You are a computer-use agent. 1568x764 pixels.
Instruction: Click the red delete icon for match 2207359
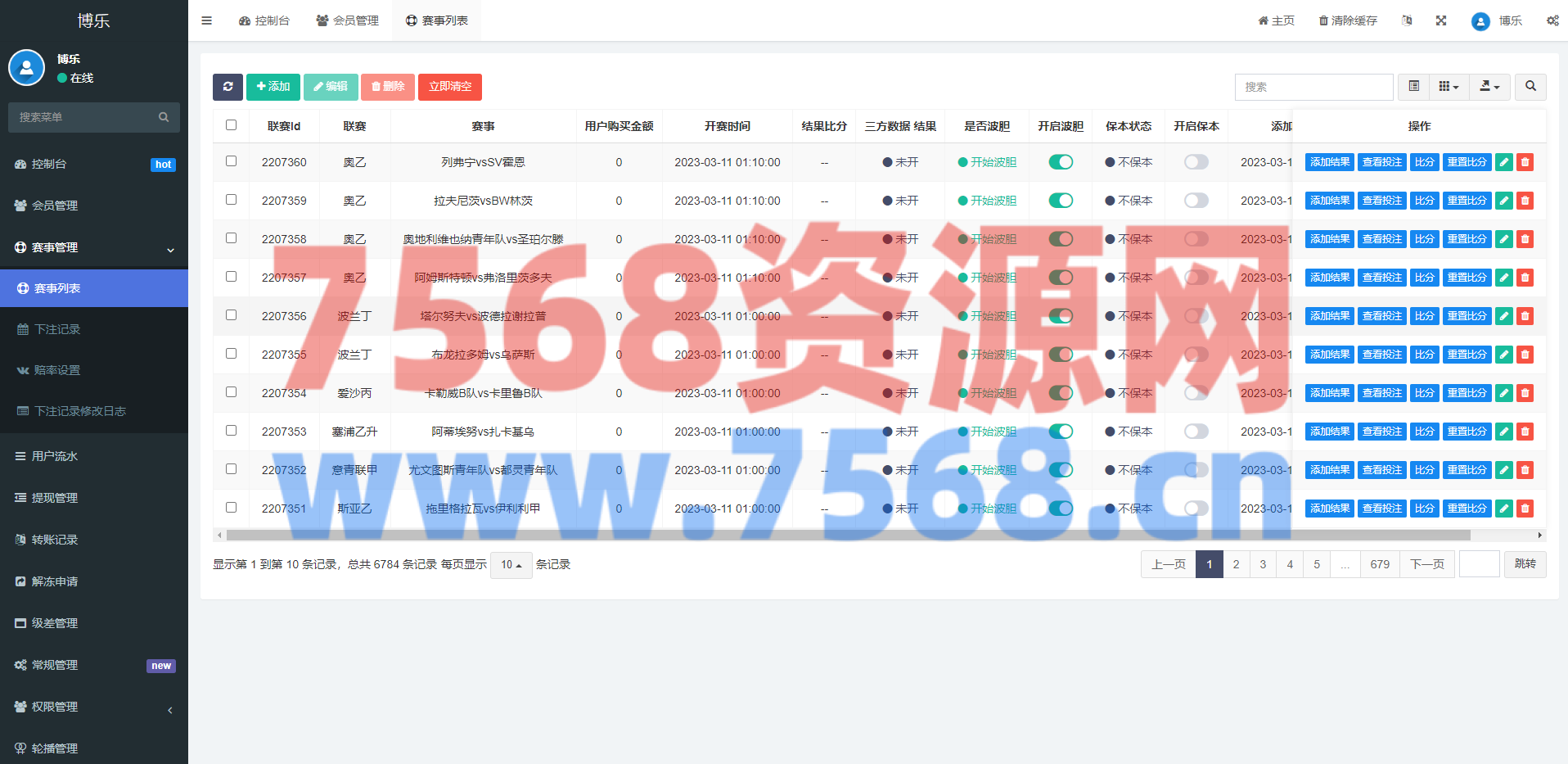click(1525, 201)
